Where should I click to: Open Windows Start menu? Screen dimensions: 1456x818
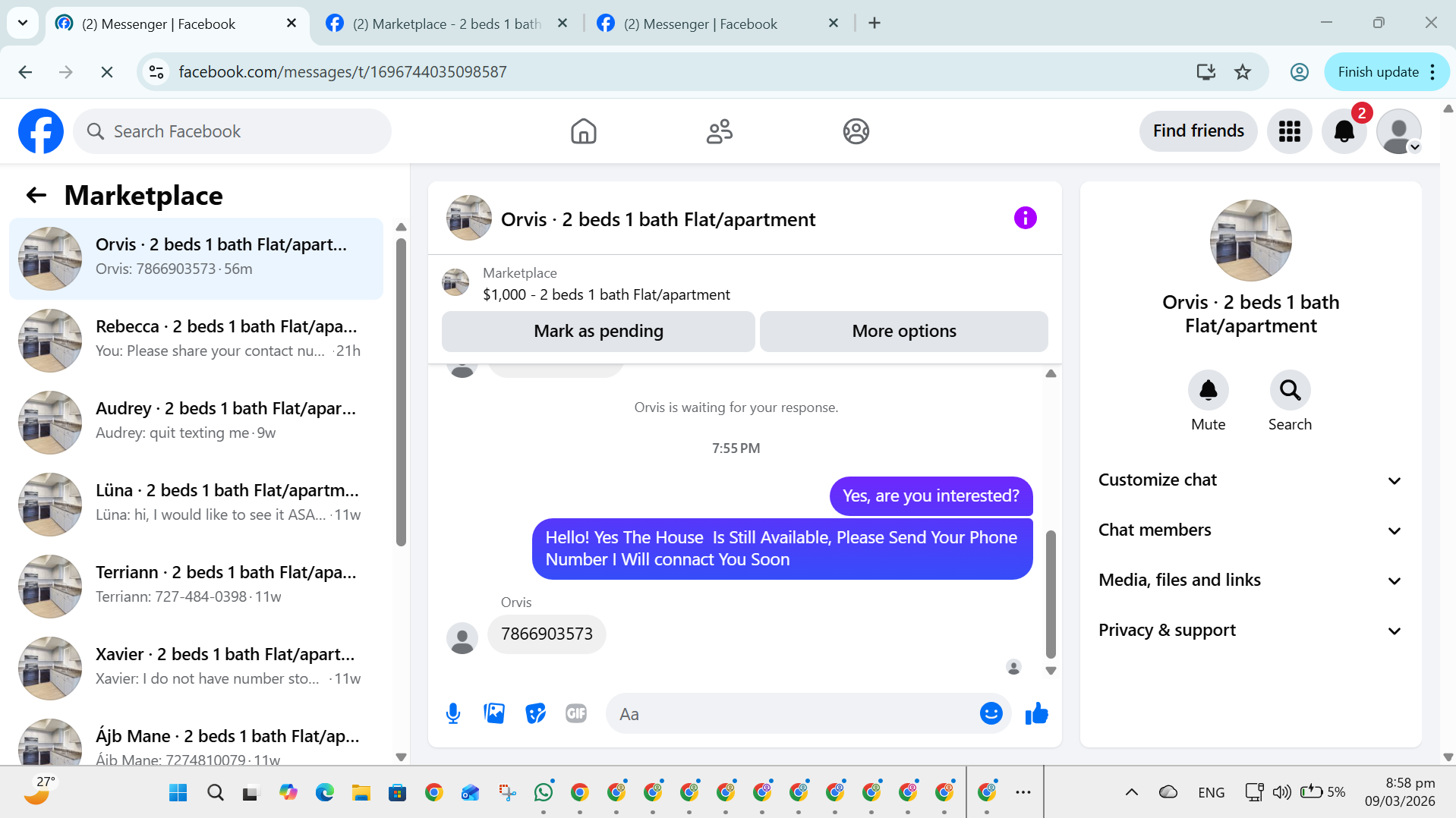(178, 792)
